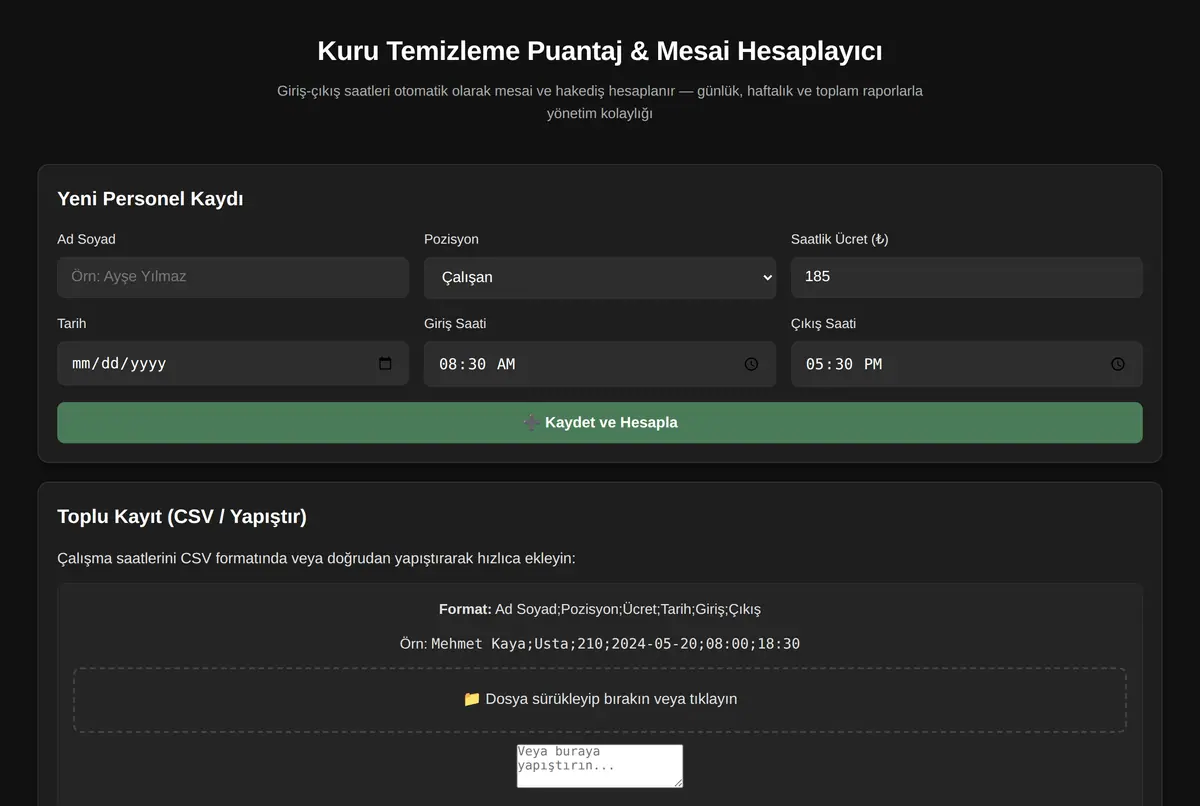This screenshot has height=806, width=1200.
Task: Click the example text Mehmet Kaya;Usta;210
Action: pos(615,643)
